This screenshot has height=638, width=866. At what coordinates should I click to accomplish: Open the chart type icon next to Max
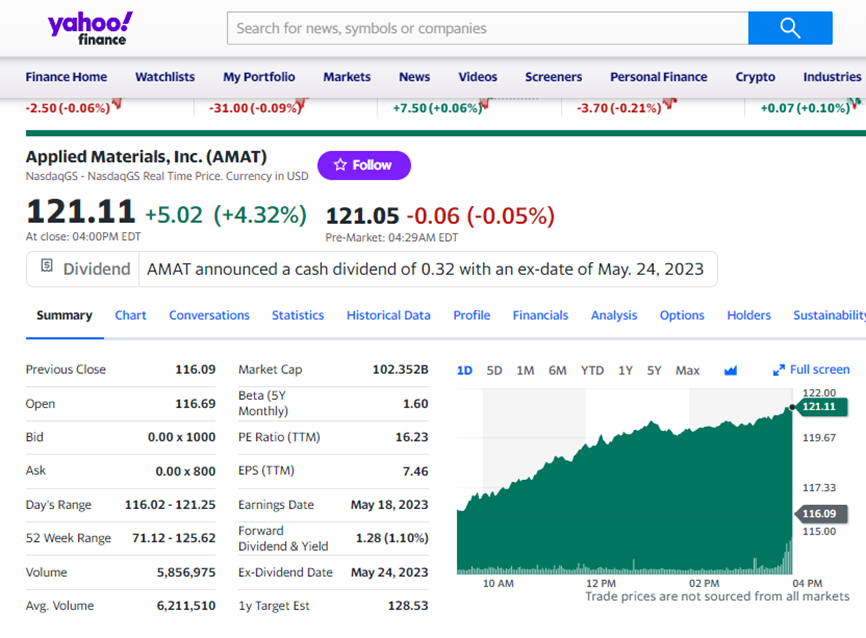[x=730, y=370]
